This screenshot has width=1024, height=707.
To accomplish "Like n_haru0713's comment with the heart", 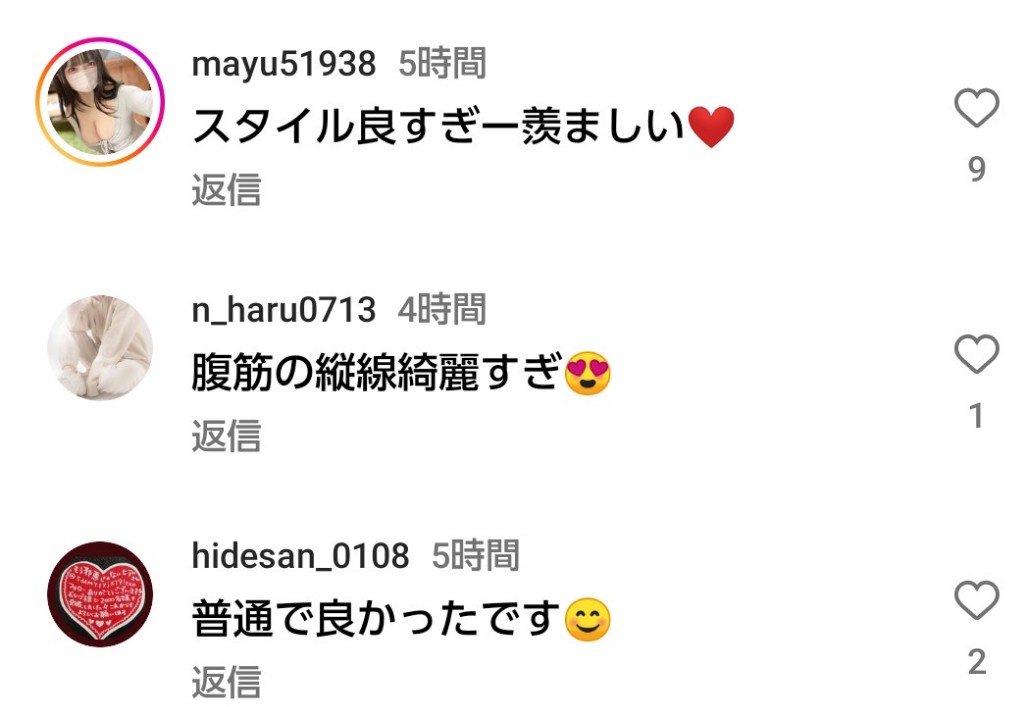I will coord(976,354).
